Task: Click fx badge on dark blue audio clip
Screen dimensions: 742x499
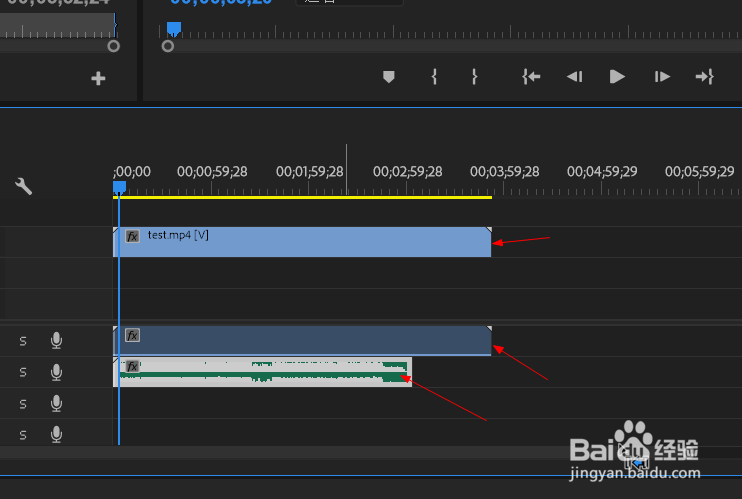Action: tap(132, 335)
